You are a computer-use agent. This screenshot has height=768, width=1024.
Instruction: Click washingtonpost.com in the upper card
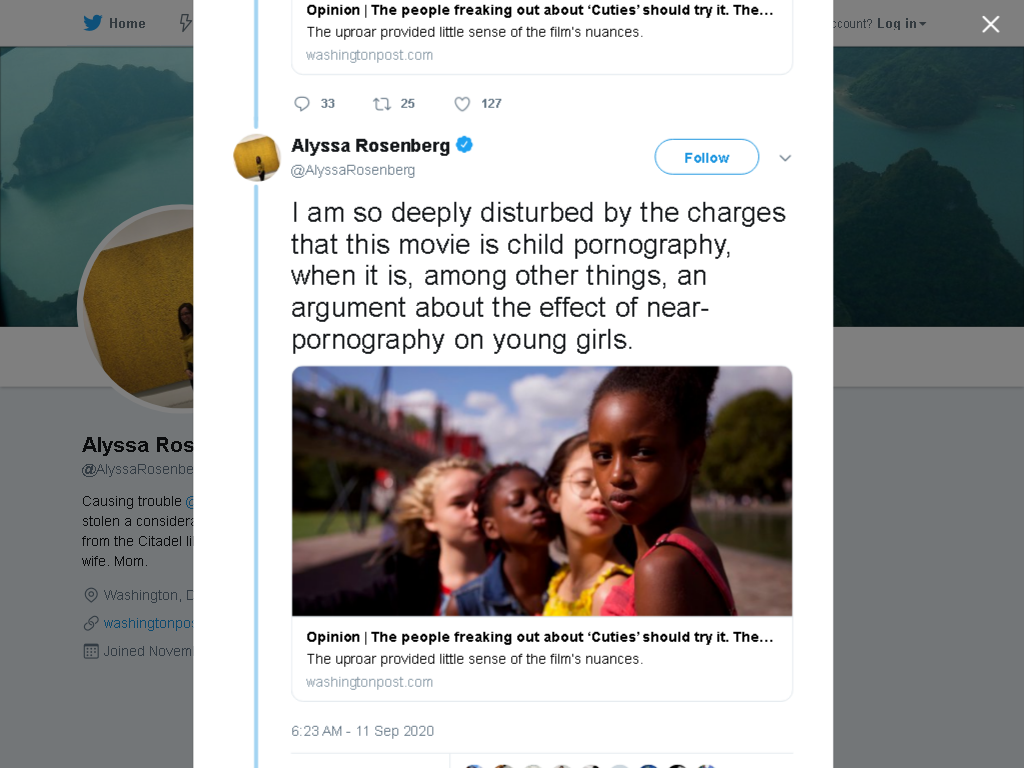tap(369, 56)
